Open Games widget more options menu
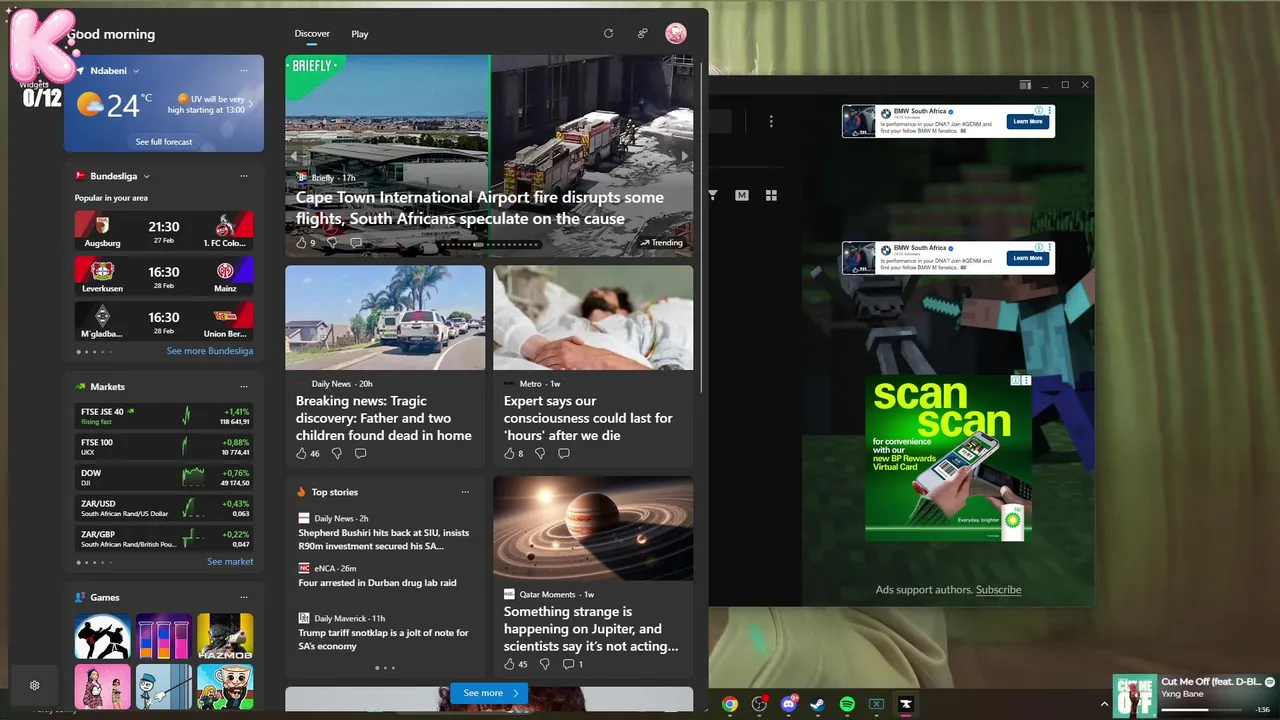Image resolution: width=1280 pixels, height=720 pixels. (x=243, y=597)
